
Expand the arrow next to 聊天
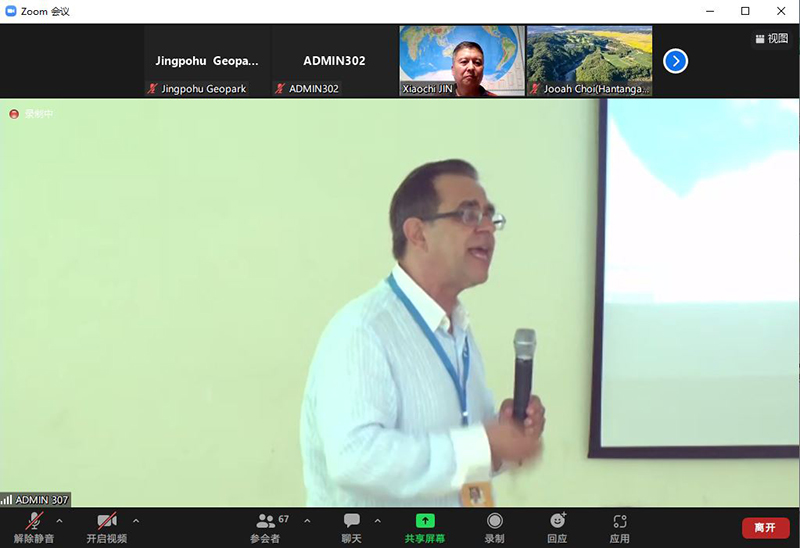[377, 520]
